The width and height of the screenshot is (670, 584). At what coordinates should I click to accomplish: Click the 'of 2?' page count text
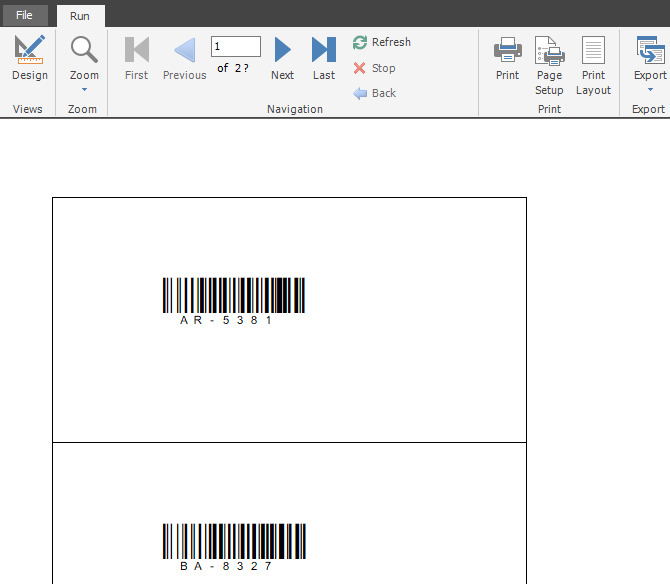233,68
